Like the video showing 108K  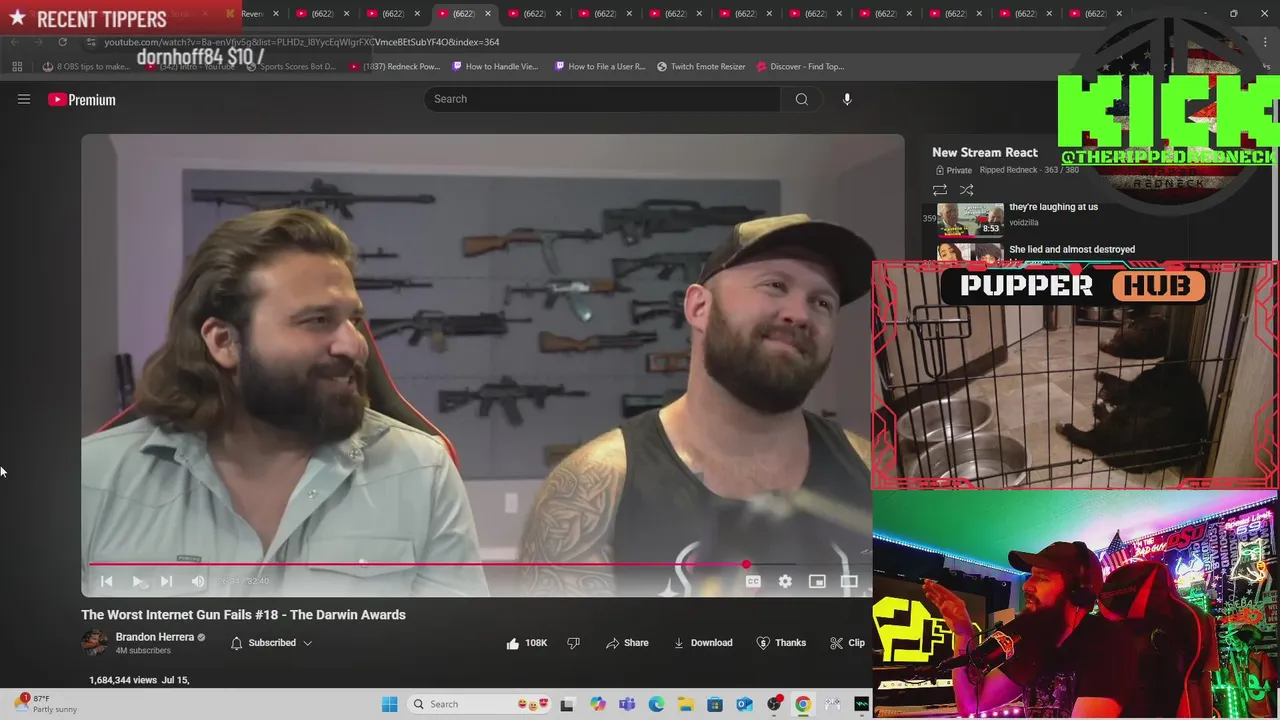pos(527,643)
